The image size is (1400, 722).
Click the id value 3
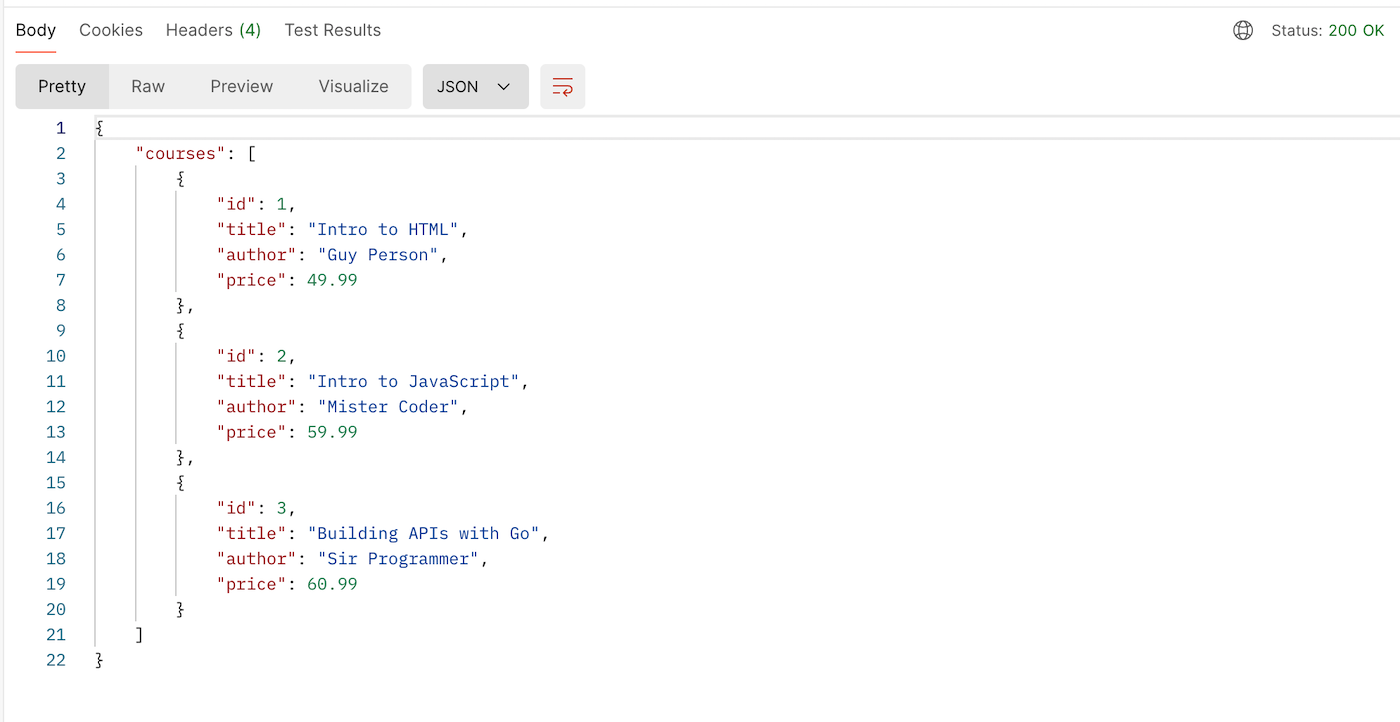point(280,507)
